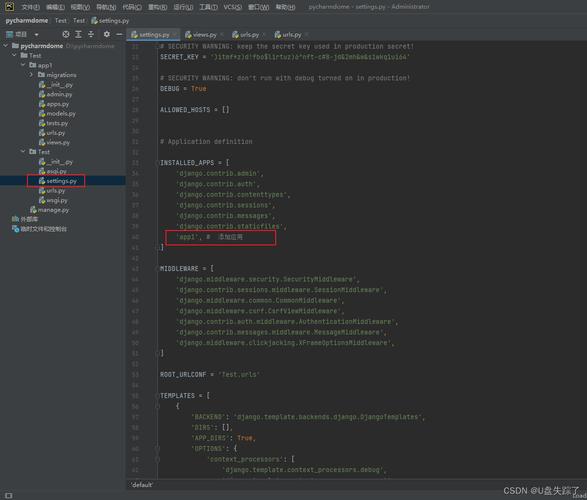The image size is (587, 500).
Task: Open the 工具(T) Tools menu
Action: 208,7
